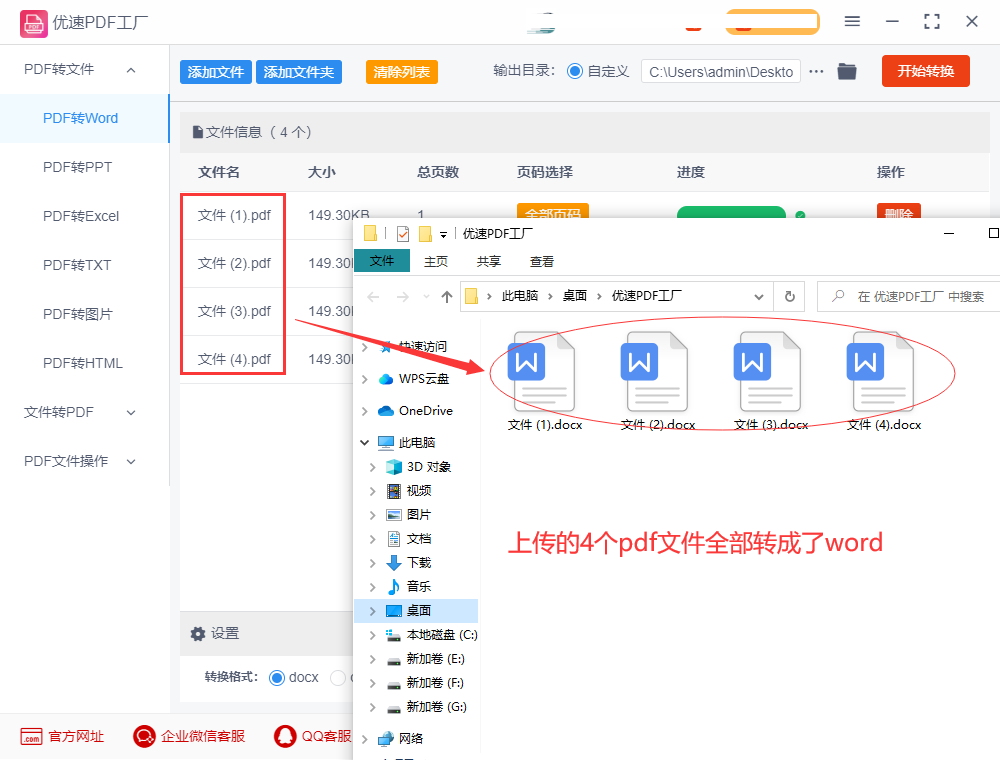Click the 开始转换 button
Screen dimensions: 1000x760
[x=925, y=71]
